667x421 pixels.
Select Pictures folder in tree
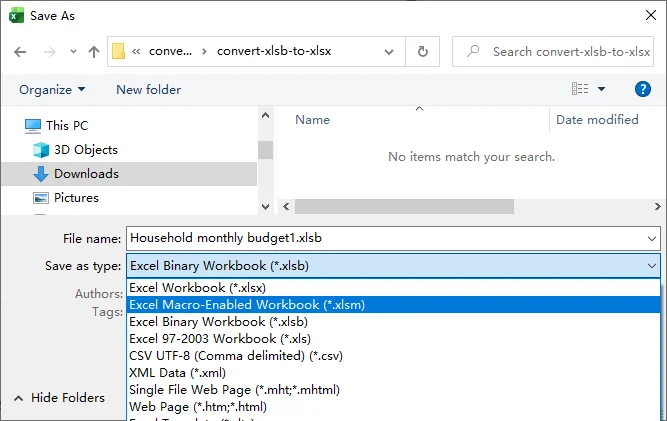pyautogui.click(x=76, y=198)
